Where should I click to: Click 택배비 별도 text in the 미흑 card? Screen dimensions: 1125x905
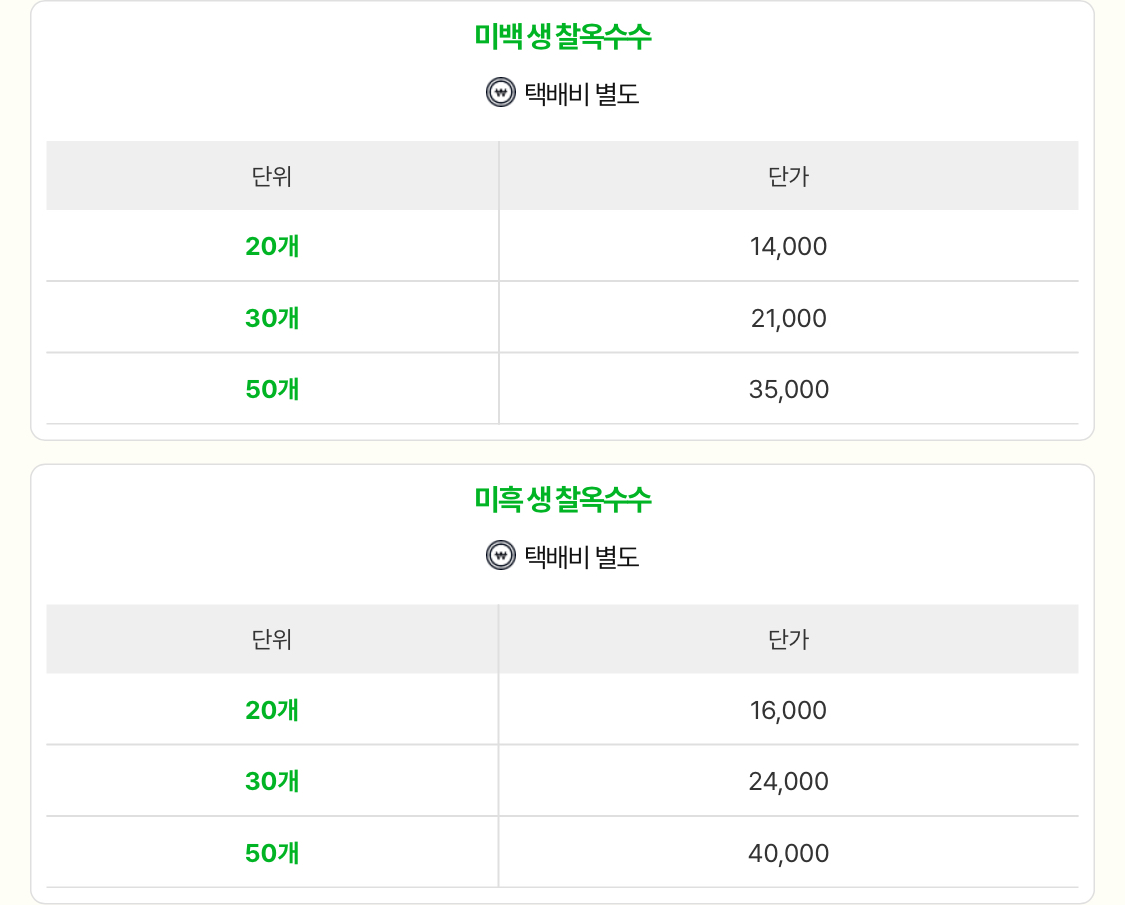(582, 556)
